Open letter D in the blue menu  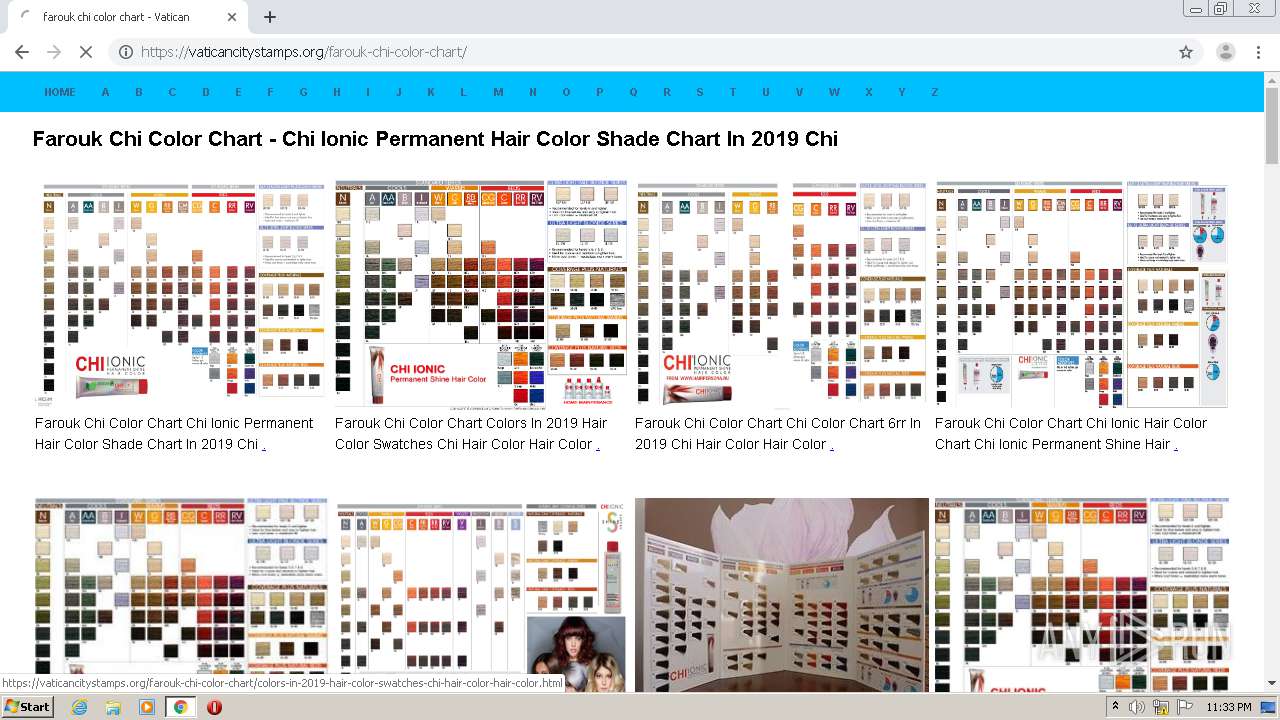pos(206,92)
